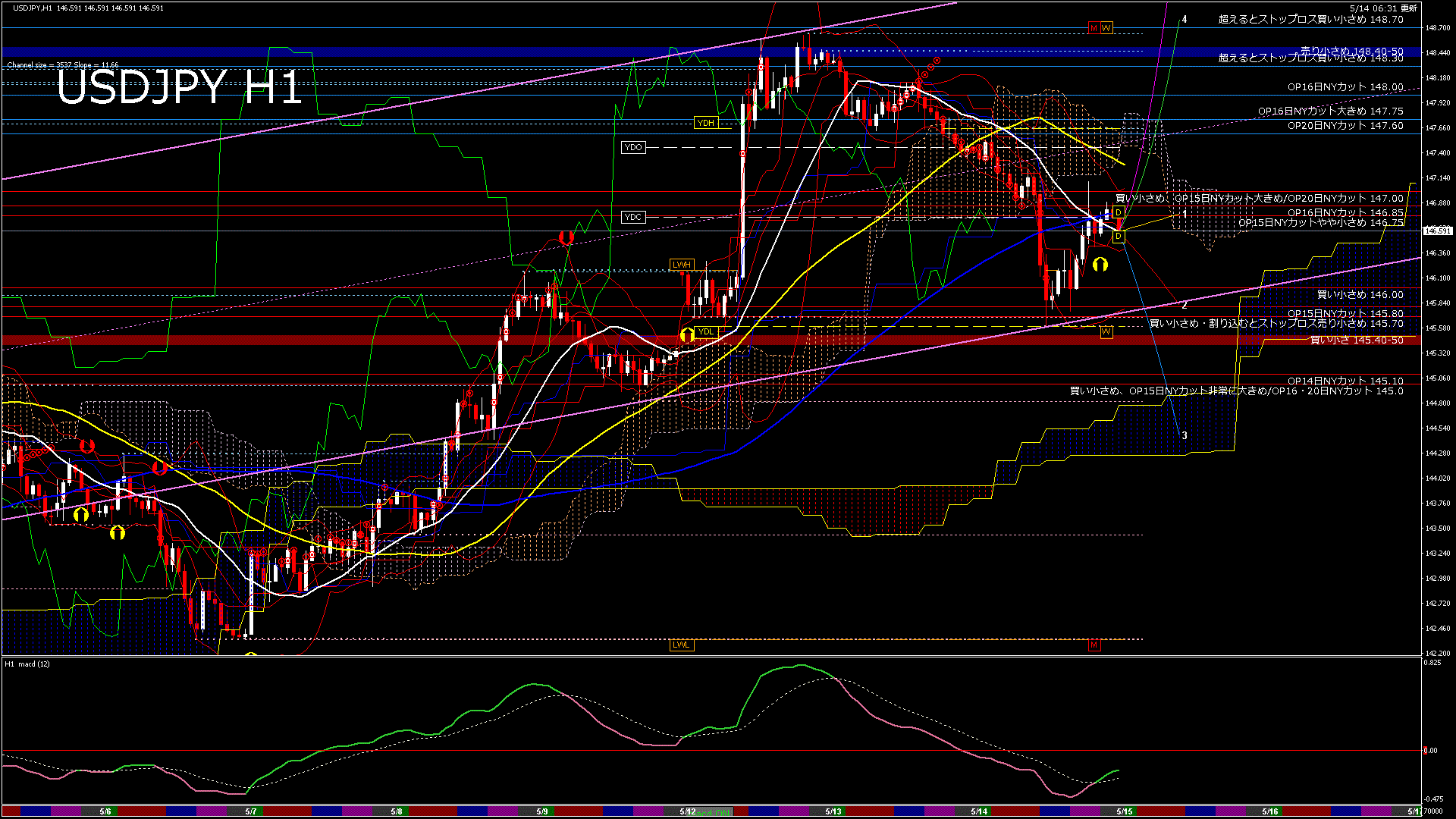Click the 5/14 date on timeline
This screenshot has width=1456, height=819.
click(979, 811)
